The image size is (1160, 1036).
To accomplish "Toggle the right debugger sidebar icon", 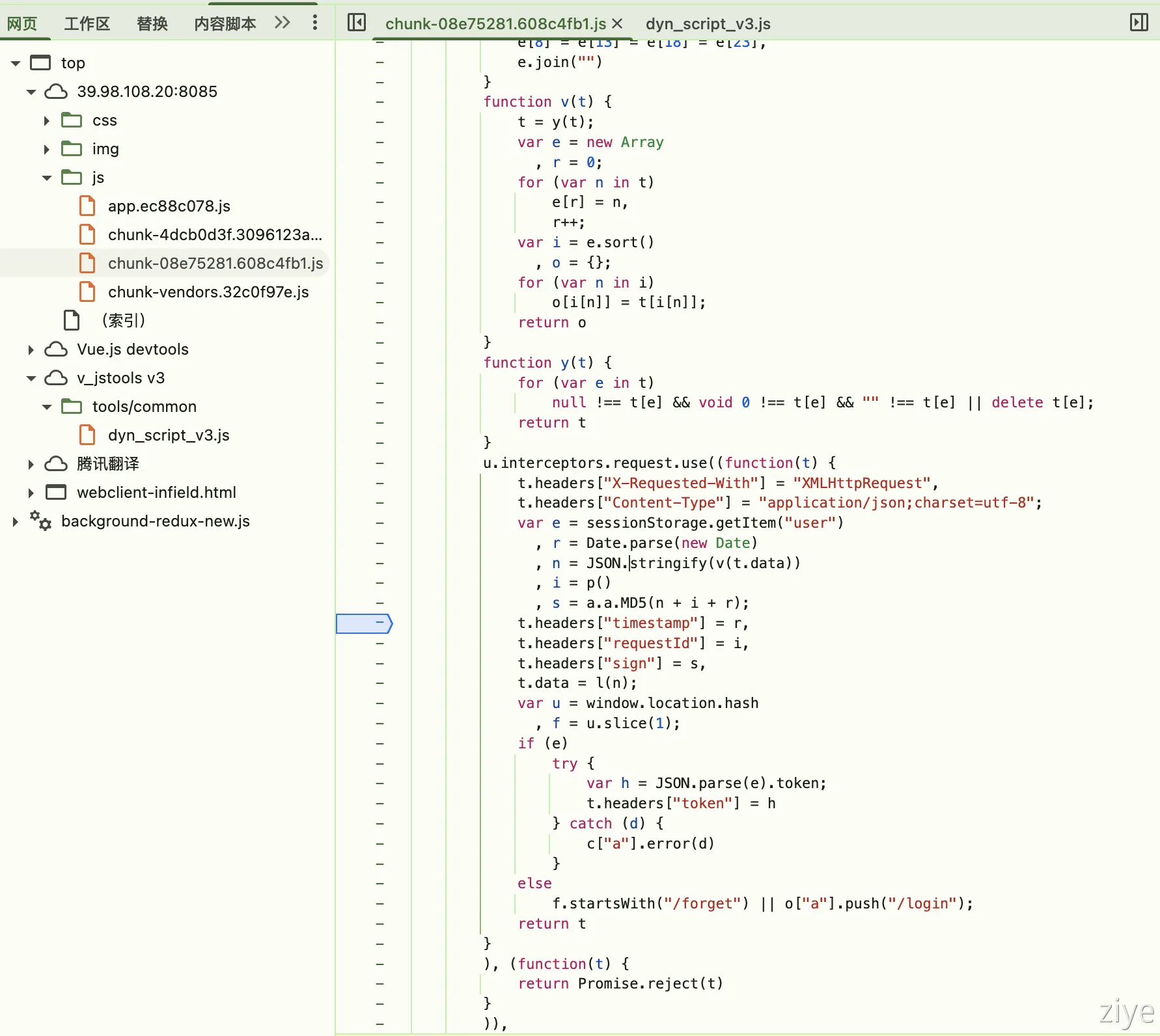I will click(x=1139, y=23).
